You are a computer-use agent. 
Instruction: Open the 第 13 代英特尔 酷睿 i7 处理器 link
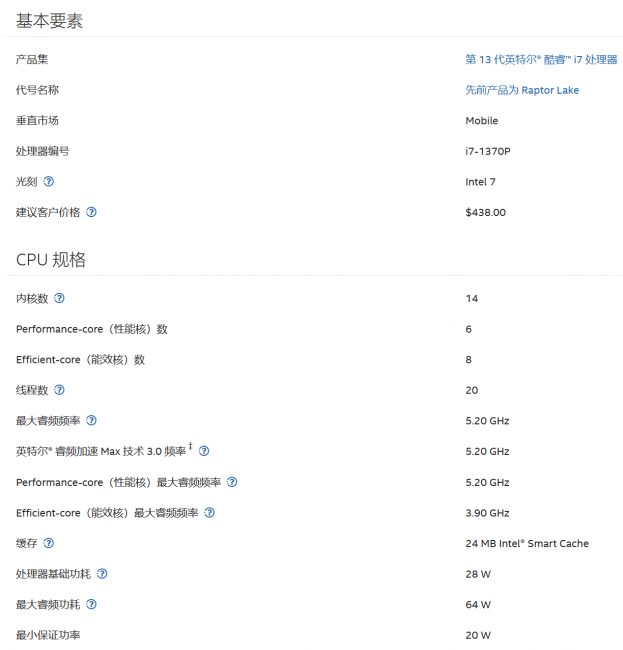(541, 60)
